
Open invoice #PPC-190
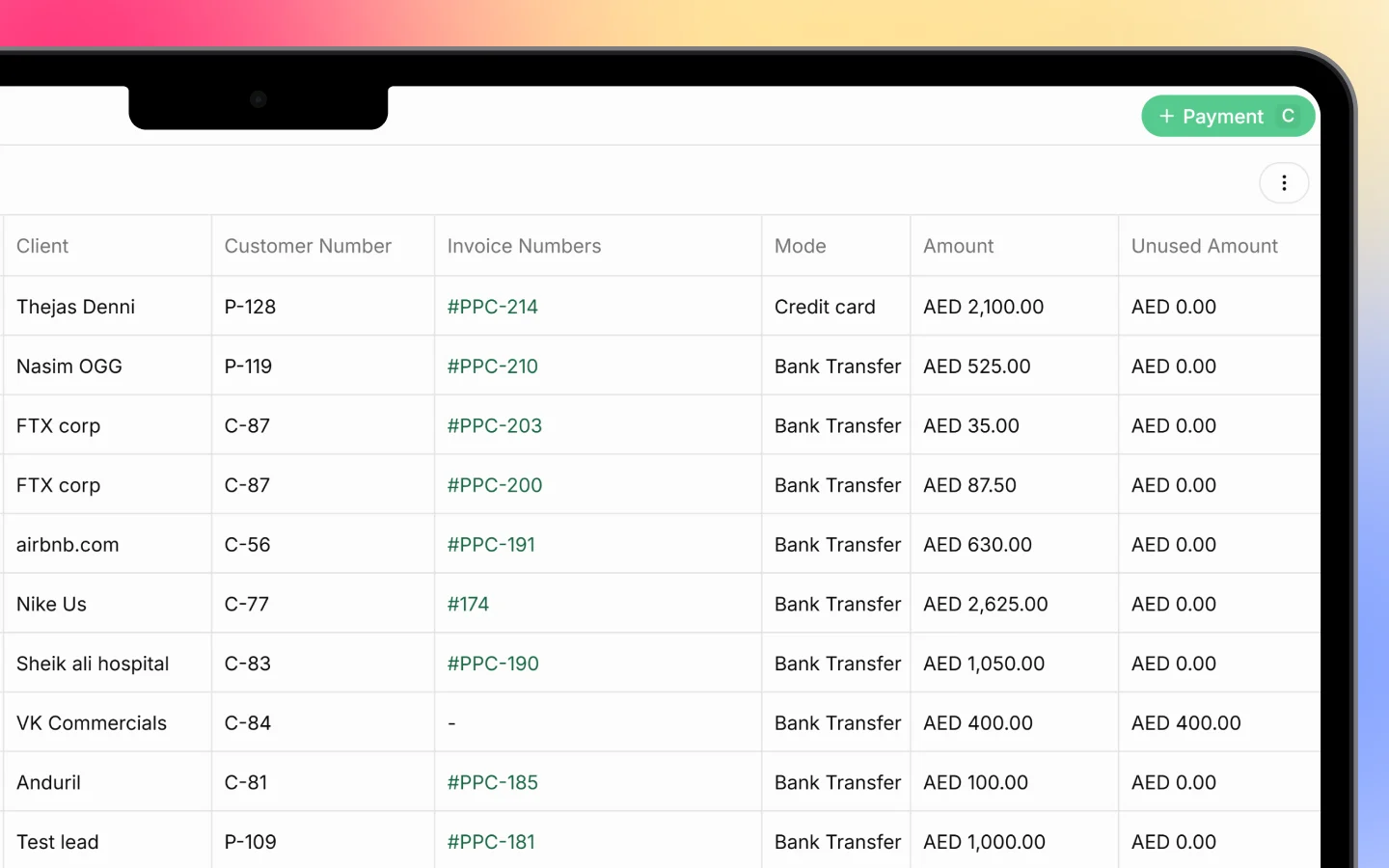(493, 664)
